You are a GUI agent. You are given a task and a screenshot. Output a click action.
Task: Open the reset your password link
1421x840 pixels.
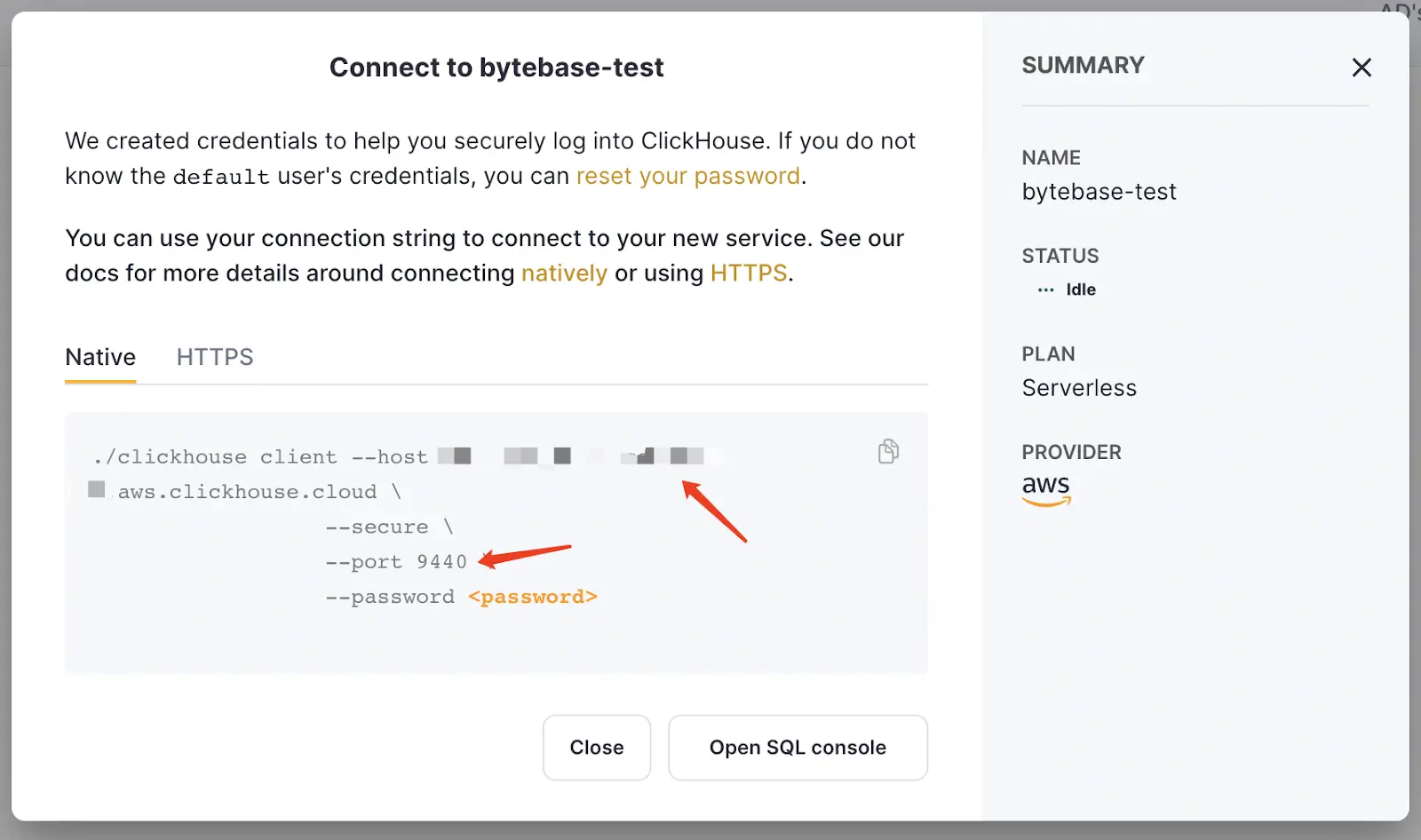(x=688, y=176)
